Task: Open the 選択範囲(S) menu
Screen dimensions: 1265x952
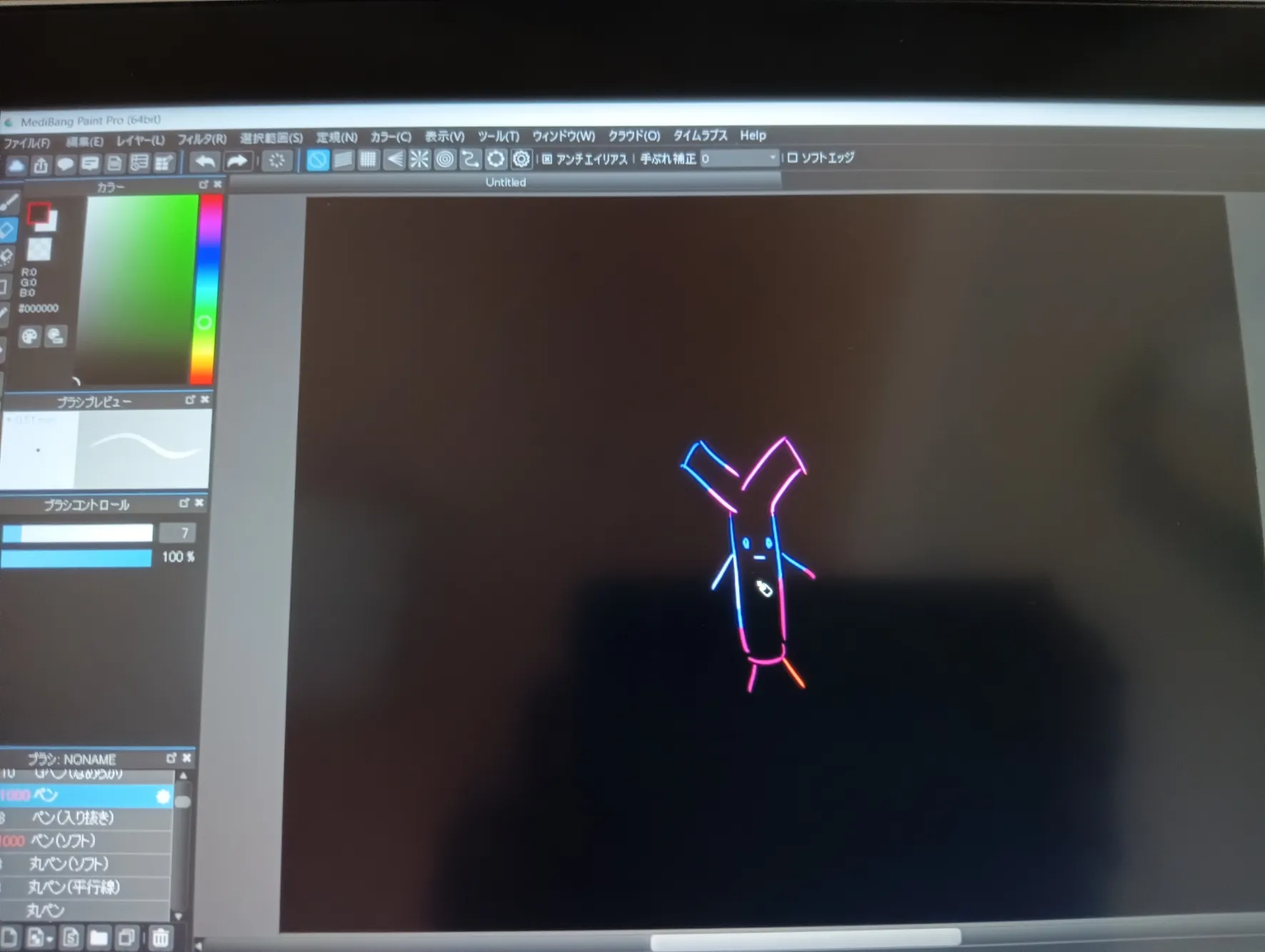Action: (x=271, y=138)
